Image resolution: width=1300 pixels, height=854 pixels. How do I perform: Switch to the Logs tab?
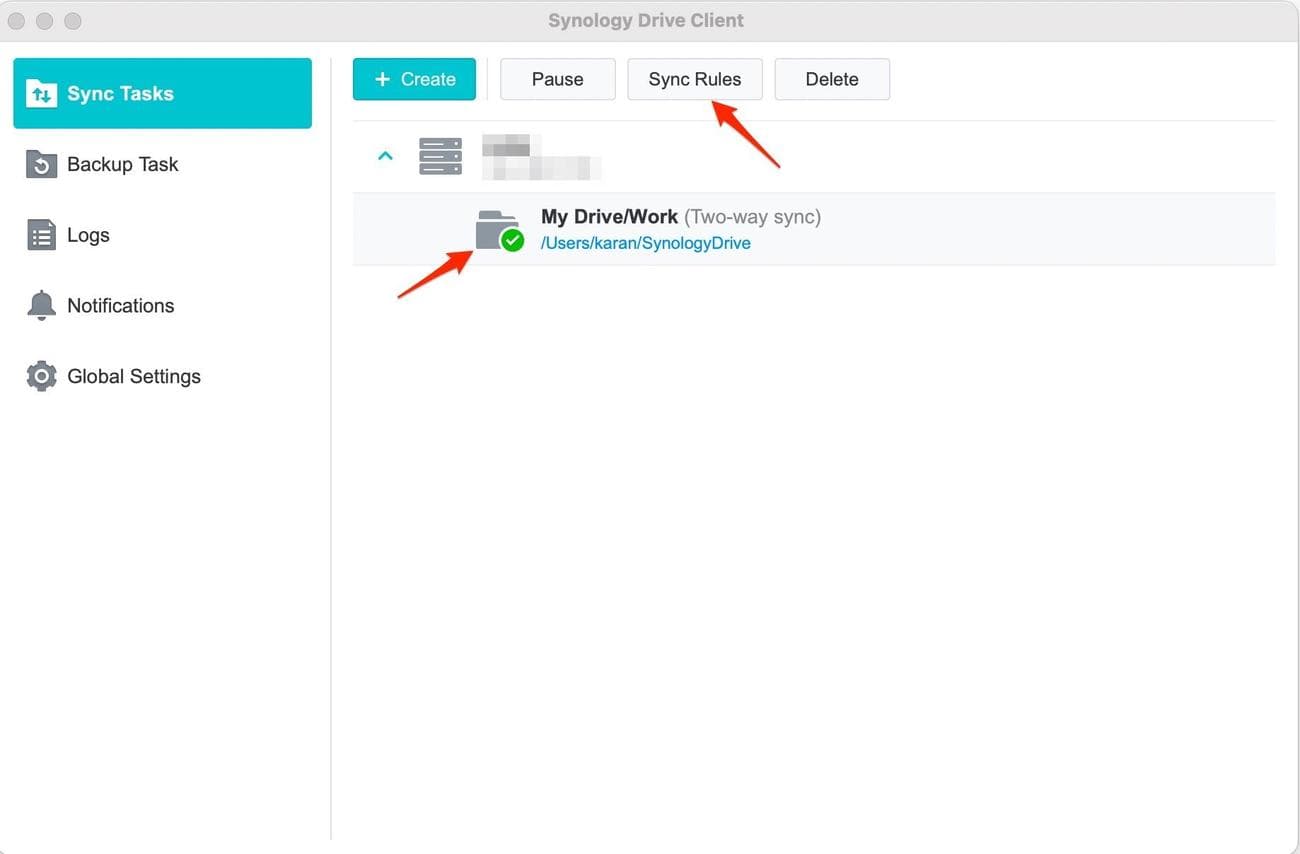click(88, 235)
